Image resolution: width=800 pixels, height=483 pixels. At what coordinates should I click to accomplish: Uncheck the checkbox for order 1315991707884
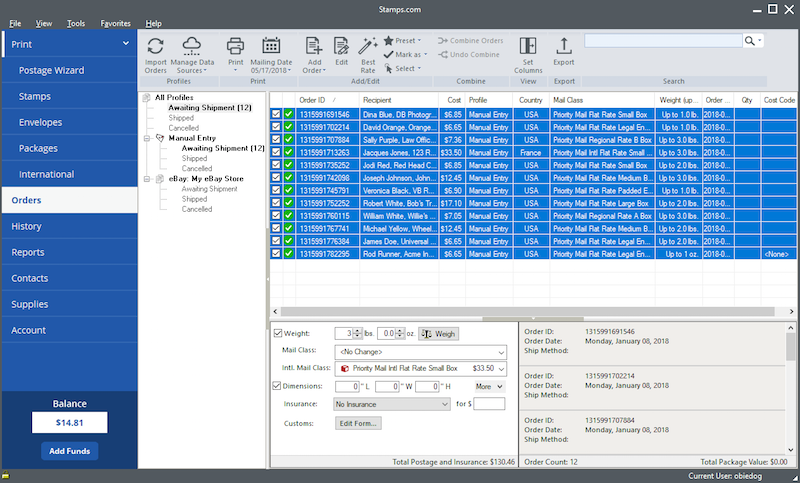276,140
